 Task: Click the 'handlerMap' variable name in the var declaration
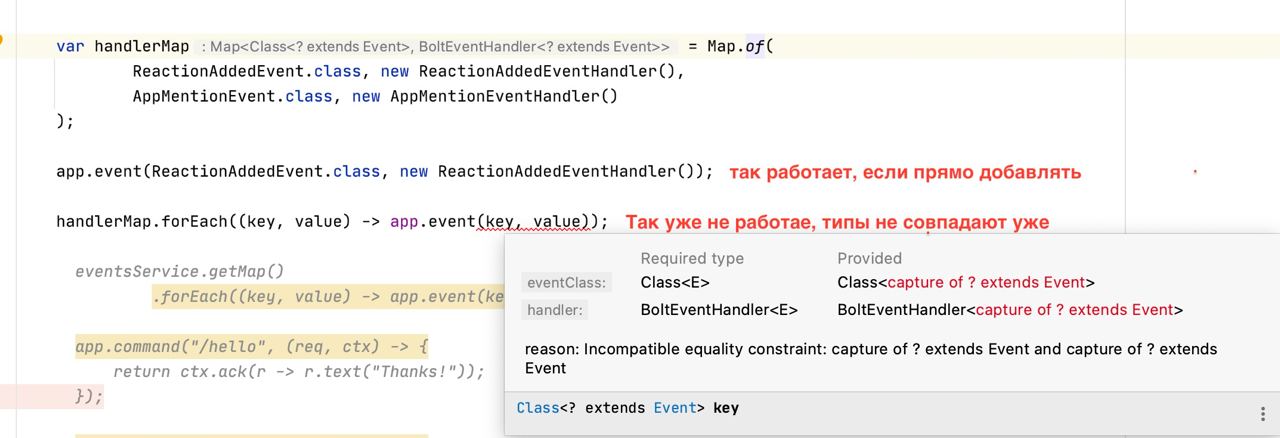(141, 47)
